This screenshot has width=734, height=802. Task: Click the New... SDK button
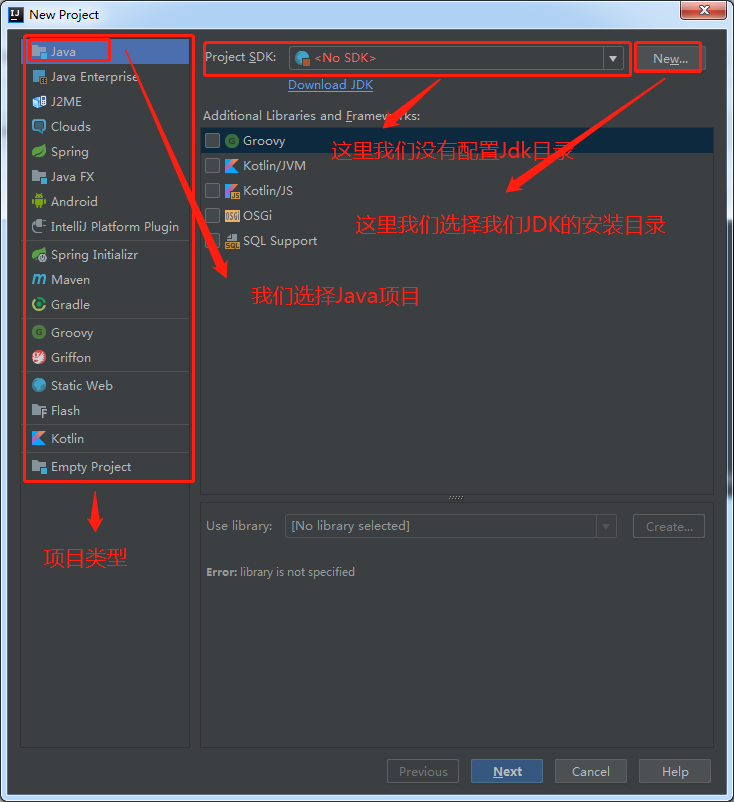[670, 59]
